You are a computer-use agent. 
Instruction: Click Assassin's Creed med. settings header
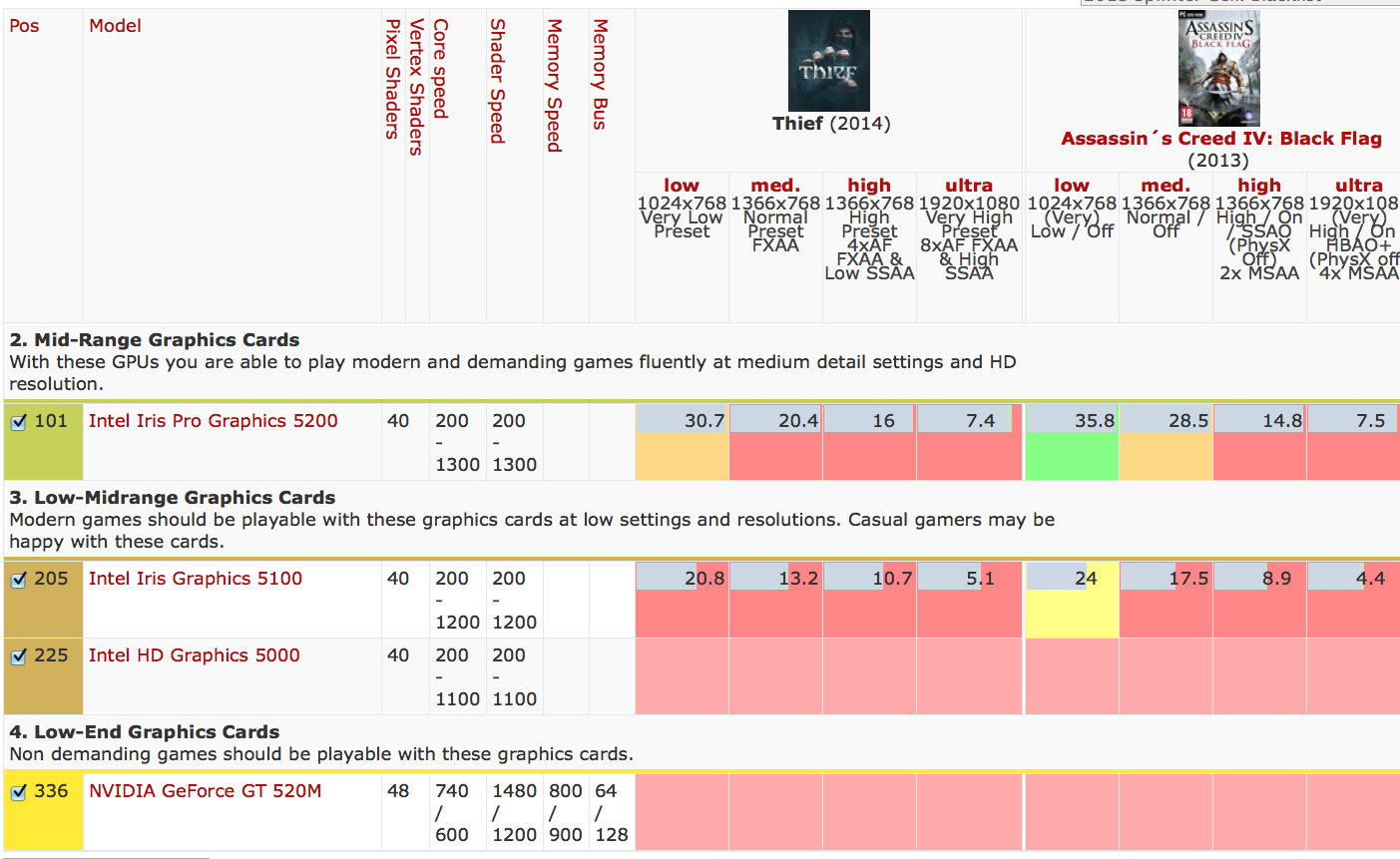tap(1166, 186)
